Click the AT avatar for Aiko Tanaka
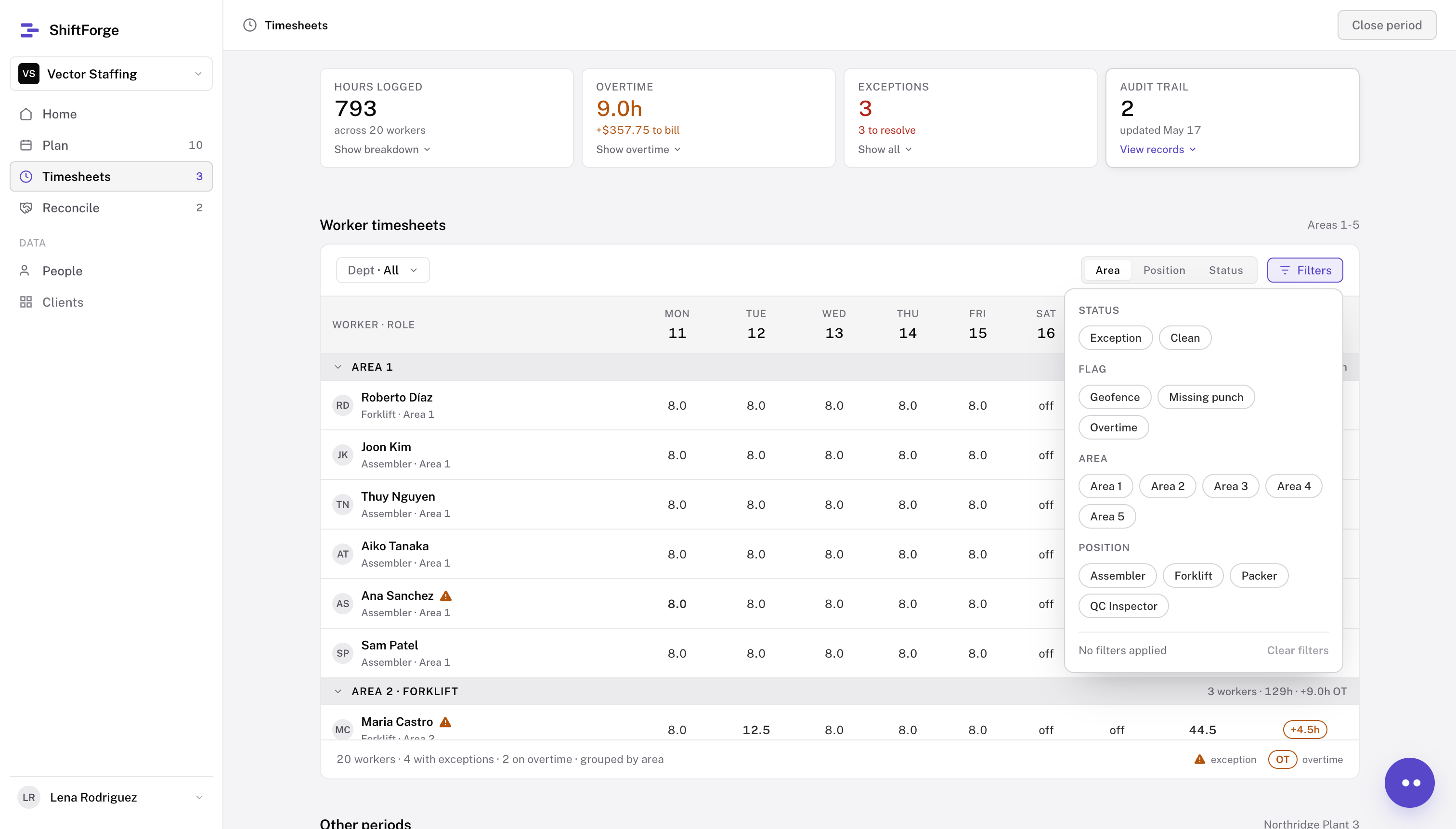Viewport: 1456px width, 829px height. [342, 554]
